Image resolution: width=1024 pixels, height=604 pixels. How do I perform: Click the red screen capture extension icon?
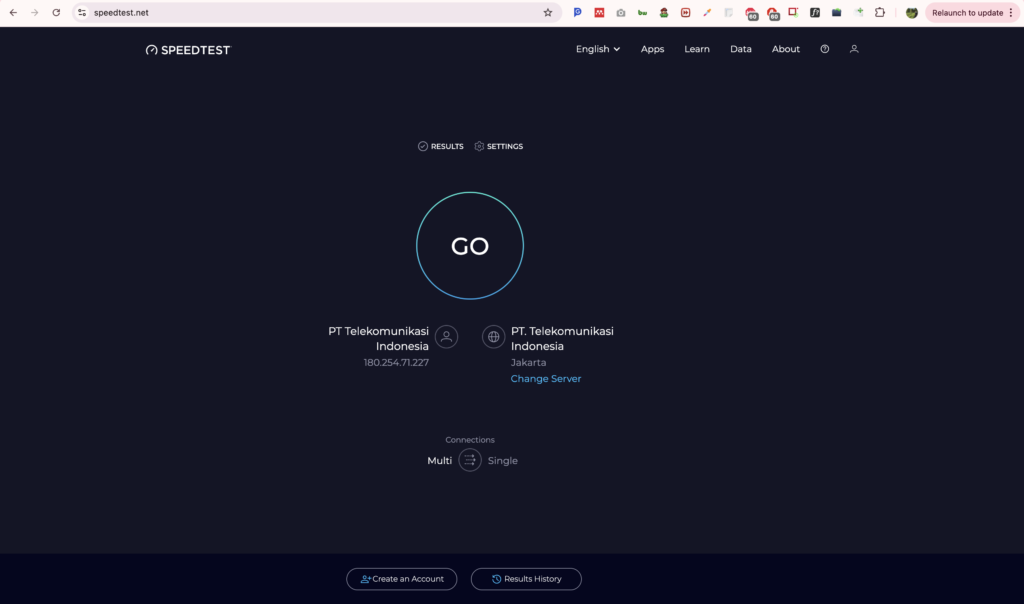793,12
